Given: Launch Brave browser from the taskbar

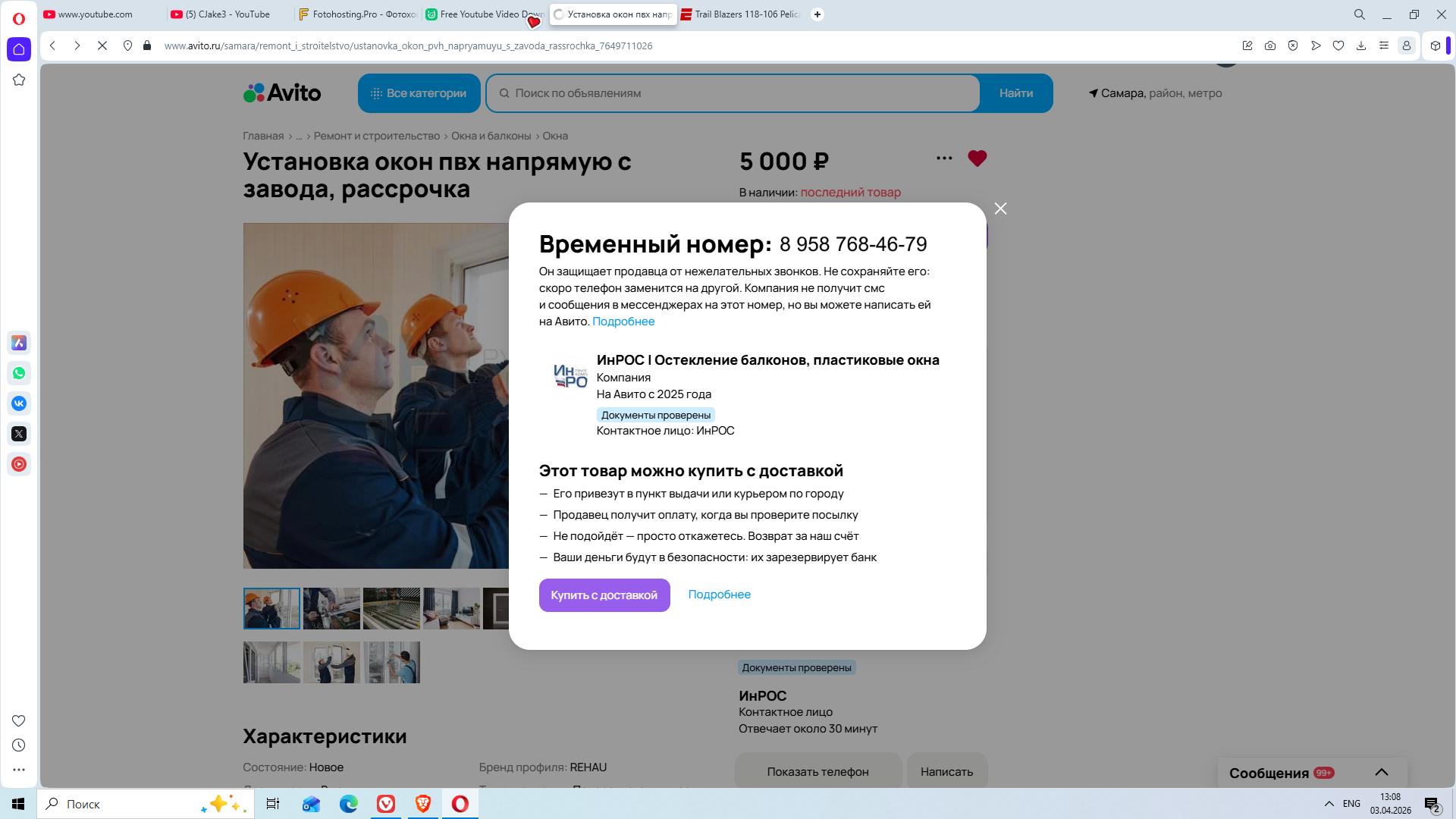Looking at the screenshot, I should pyautogui.click(x=423, y=804).
